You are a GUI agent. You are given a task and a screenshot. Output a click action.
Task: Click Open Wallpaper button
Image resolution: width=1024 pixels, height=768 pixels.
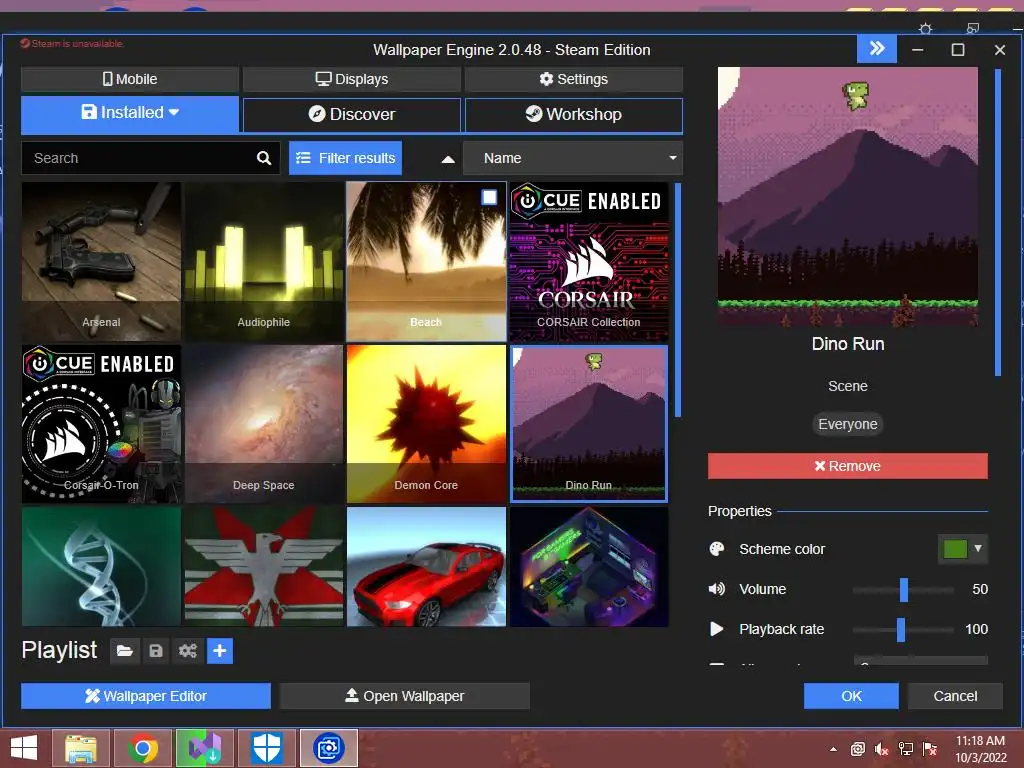coord(404,696)
